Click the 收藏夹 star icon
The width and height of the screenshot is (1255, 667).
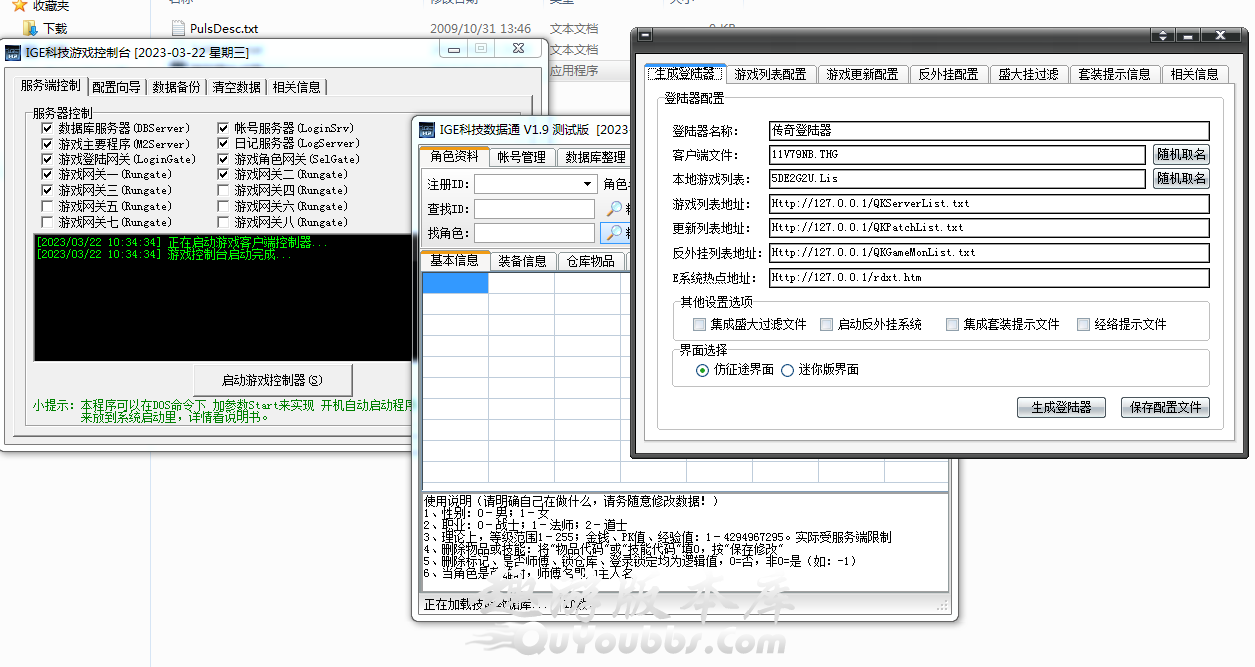19,6
